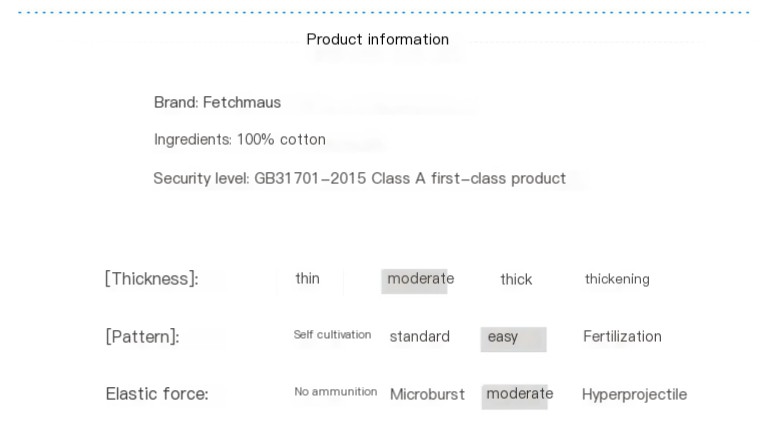Click the Elastic force row label
Viewport: 768px width, 435px height.
(x=157, y=394)
